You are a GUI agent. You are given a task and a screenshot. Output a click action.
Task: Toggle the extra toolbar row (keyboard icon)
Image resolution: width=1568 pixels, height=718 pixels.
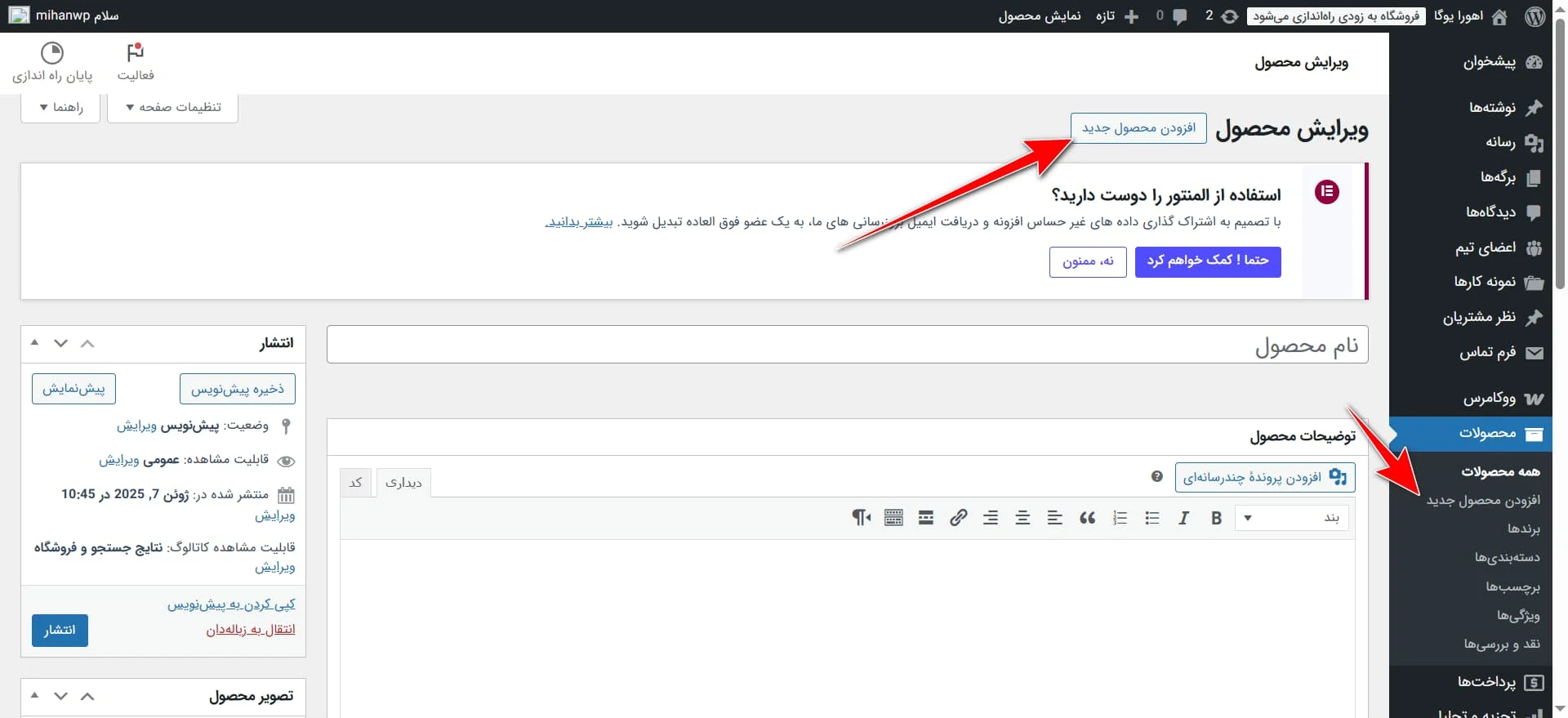click(x=893, y=518)
